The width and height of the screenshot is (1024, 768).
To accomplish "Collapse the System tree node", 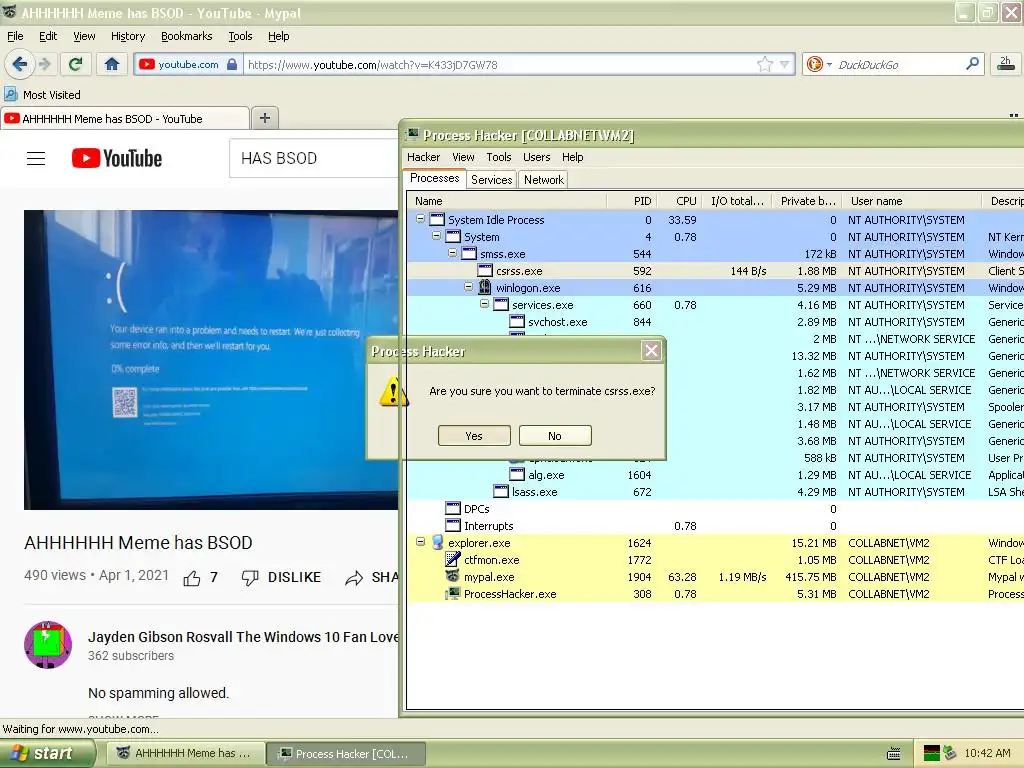I will coord(436,236).
